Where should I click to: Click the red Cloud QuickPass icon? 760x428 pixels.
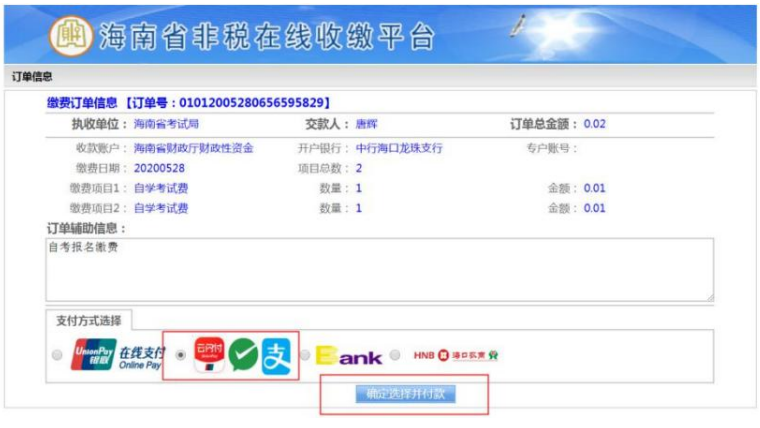pos(209,355)
